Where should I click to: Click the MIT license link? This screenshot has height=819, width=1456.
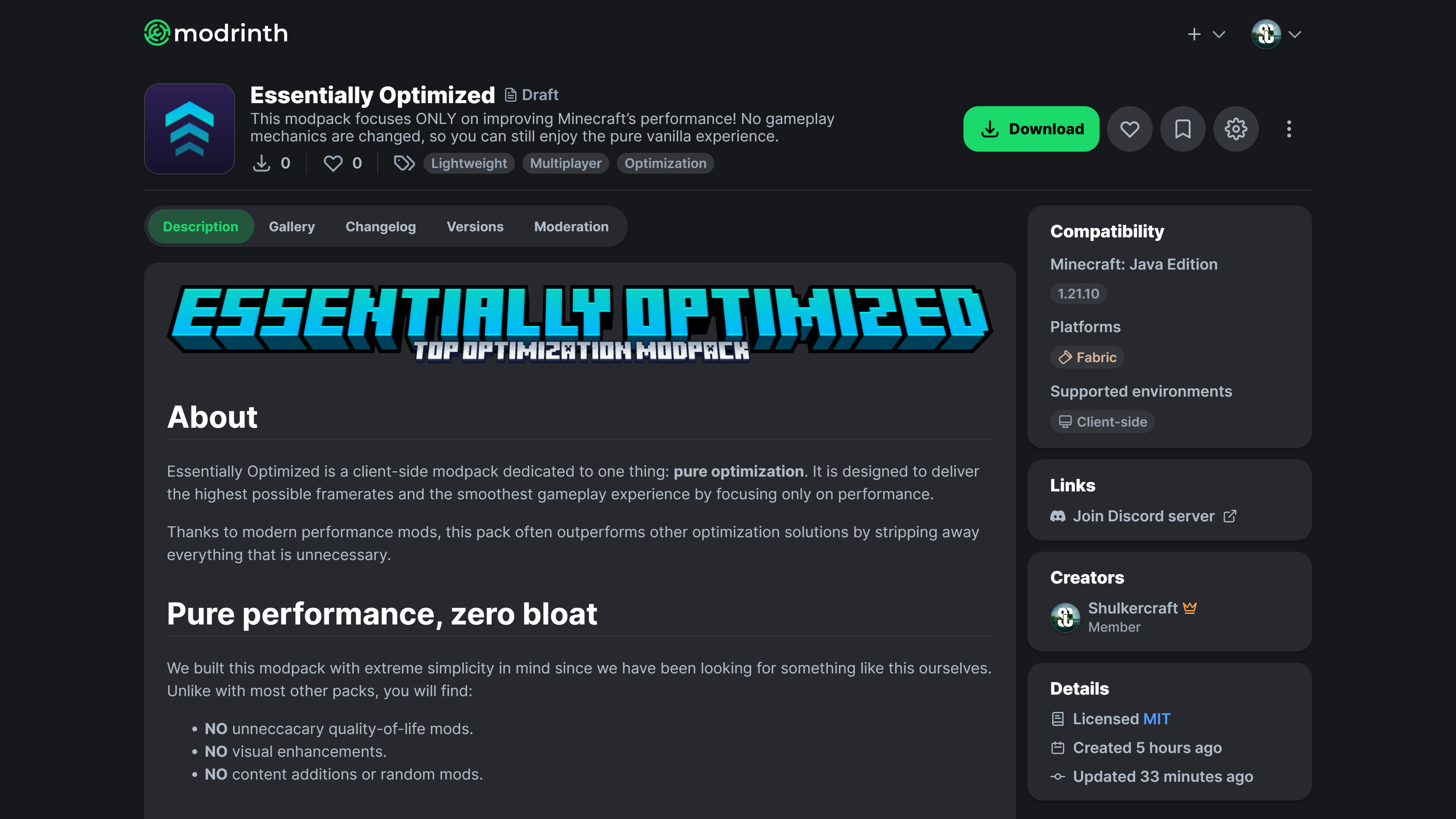pyautogui.click(x=1156, y=719)
